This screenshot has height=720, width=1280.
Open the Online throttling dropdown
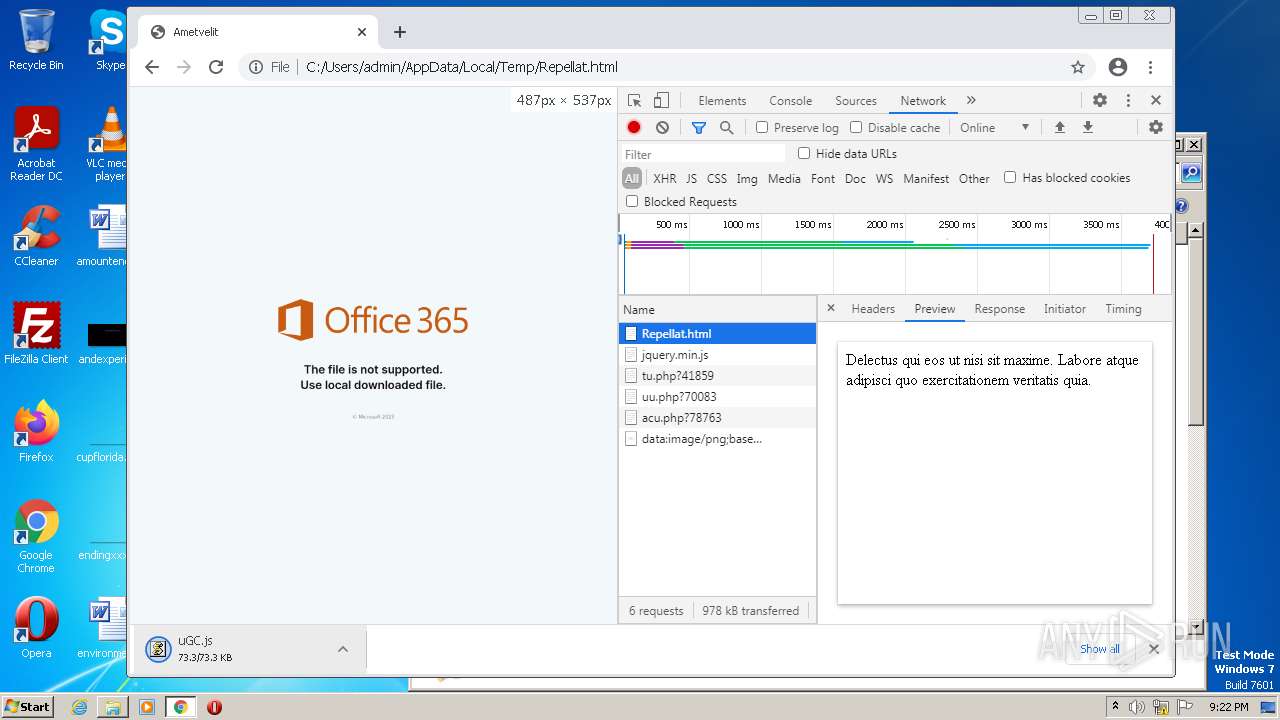click(x=994, y=127)
